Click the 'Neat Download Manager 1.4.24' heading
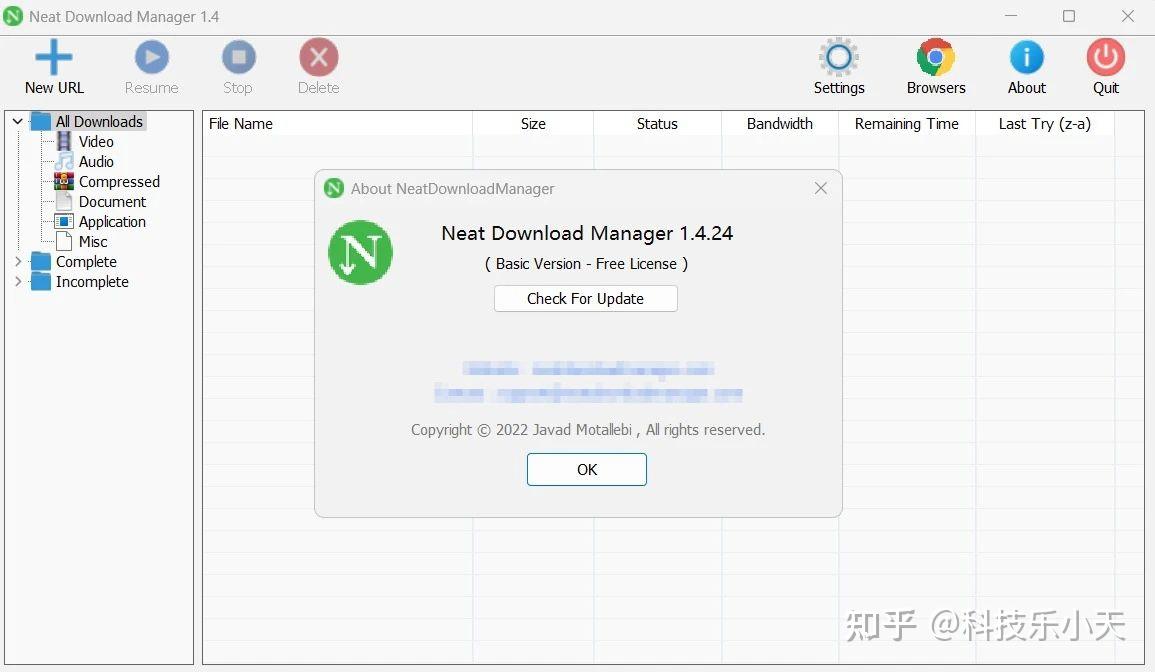This screenshot has height=672, width=1155. 587,234
